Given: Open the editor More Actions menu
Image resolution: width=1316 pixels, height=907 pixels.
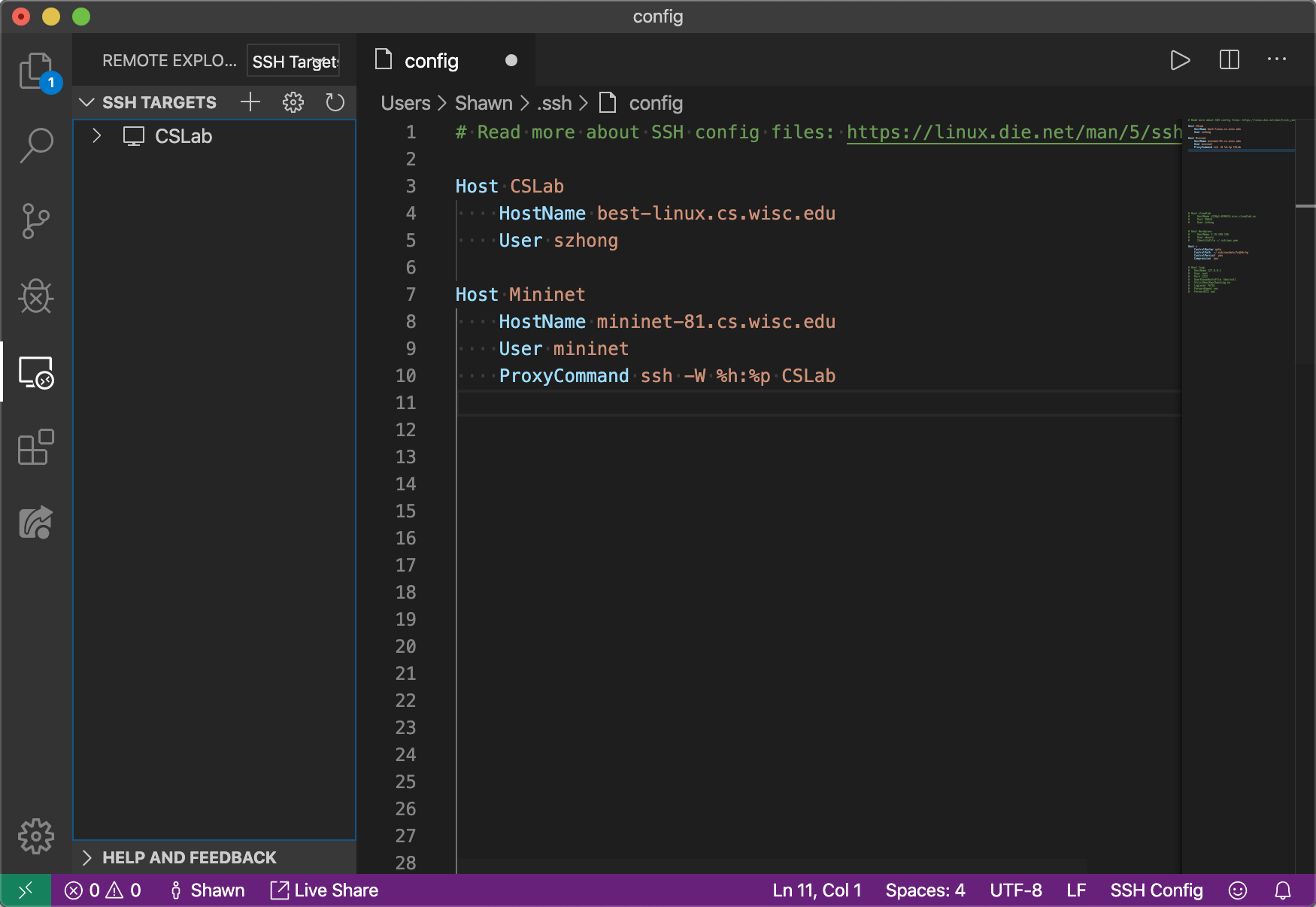Looking at the screenshot, I should pyautogui.click(x=1277, y=60).
